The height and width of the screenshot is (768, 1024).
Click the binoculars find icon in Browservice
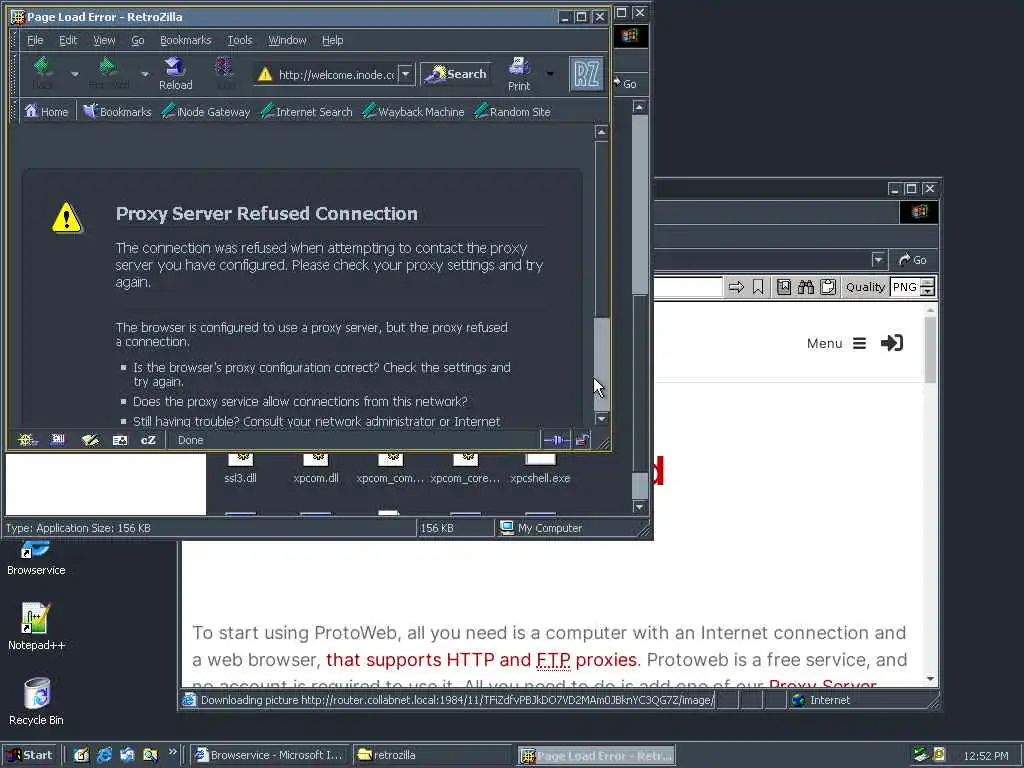pyautogui.click(x=806, y=287)
